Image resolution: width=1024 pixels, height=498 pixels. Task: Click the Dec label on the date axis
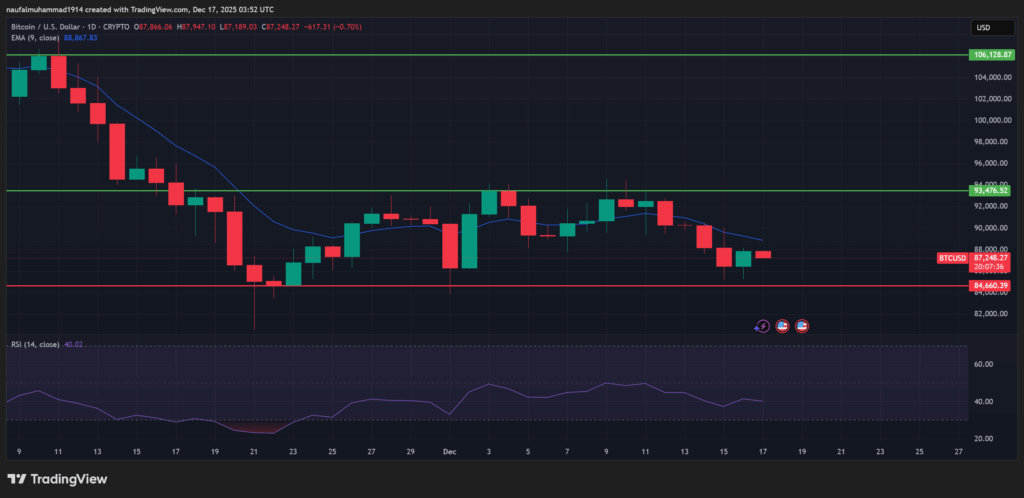click(x=449, y=451)
